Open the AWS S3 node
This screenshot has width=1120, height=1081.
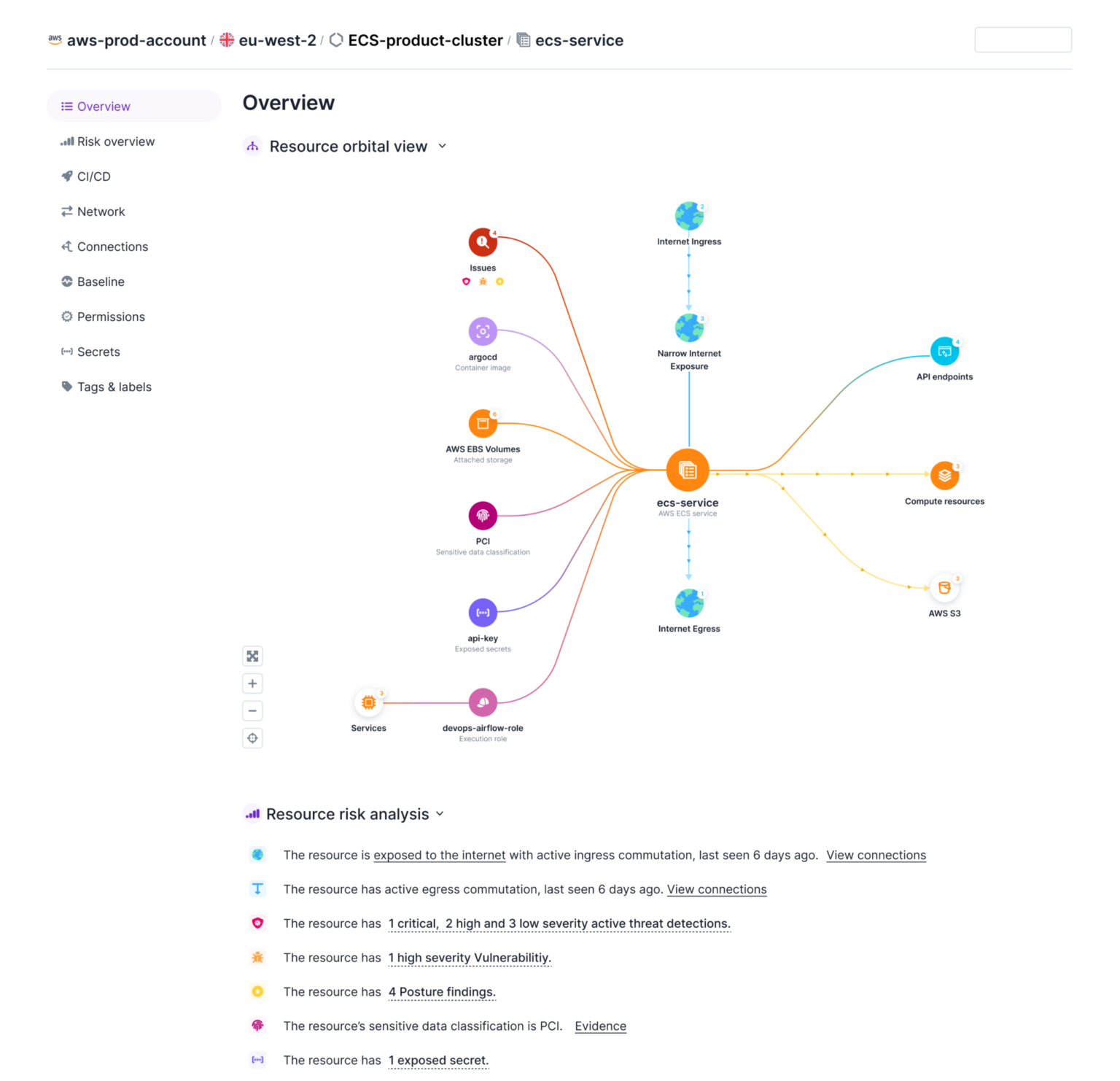pyautogui.click(x=944, y=586)
